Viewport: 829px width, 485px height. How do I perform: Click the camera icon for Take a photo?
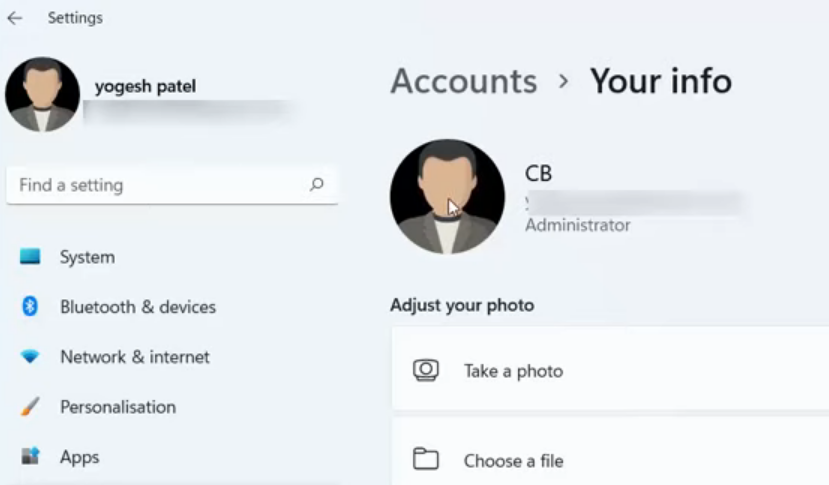pos(426,370)
